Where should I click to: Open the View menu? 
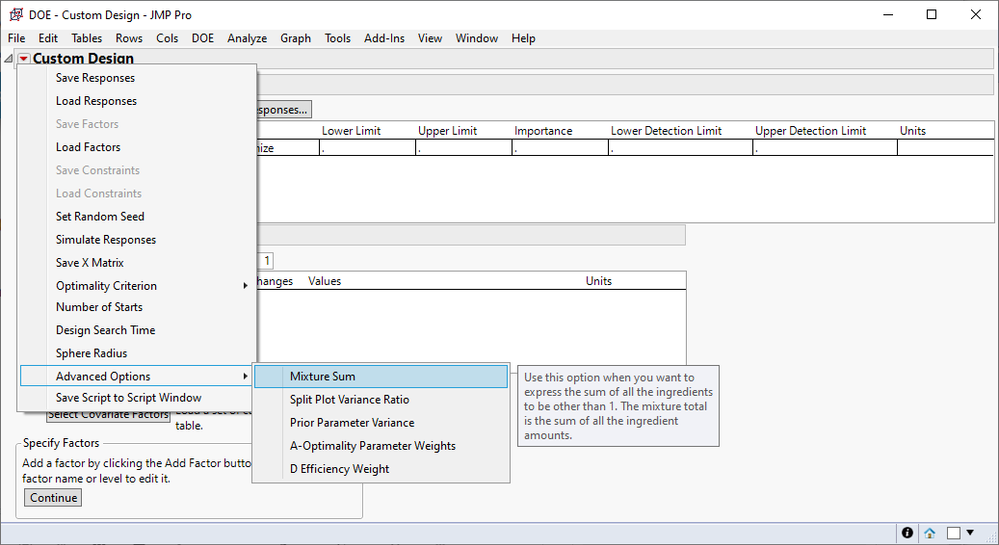pos(430,38)
